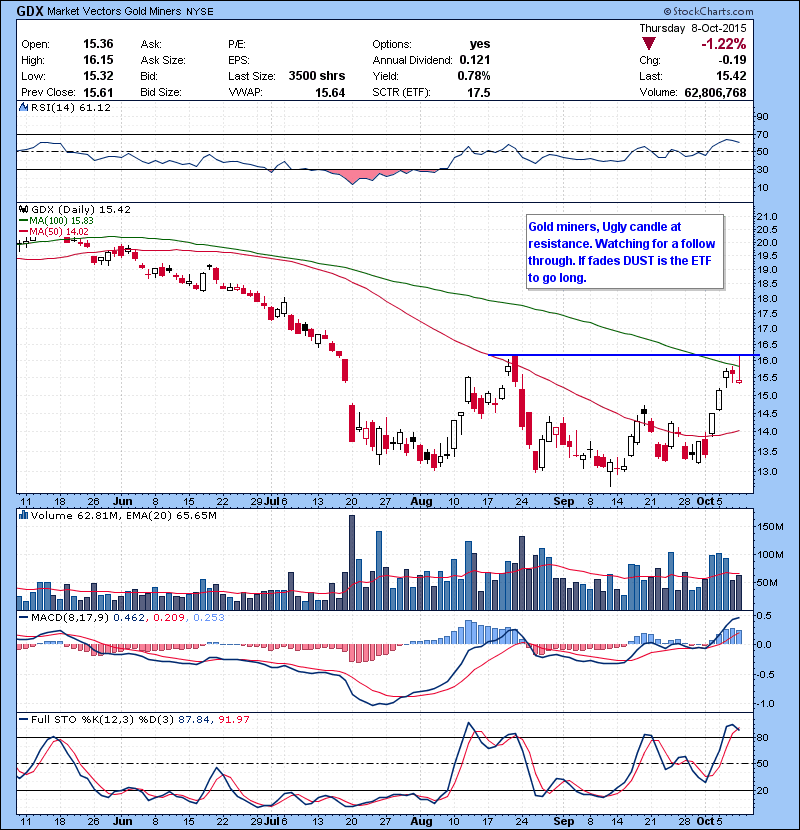Viewport: 800px width, 830px height.
Task: Click the SCTR (ETF) value 17.5
Action: (479, 93)
